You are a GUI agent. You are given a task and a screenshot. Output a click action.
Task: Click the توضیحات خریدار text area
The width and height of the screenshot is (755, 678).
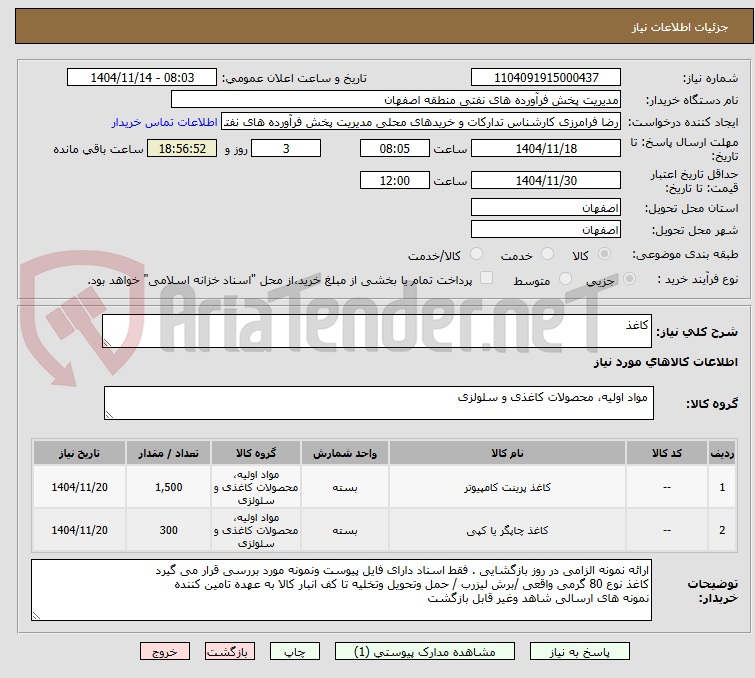click(x=341, y=590)
